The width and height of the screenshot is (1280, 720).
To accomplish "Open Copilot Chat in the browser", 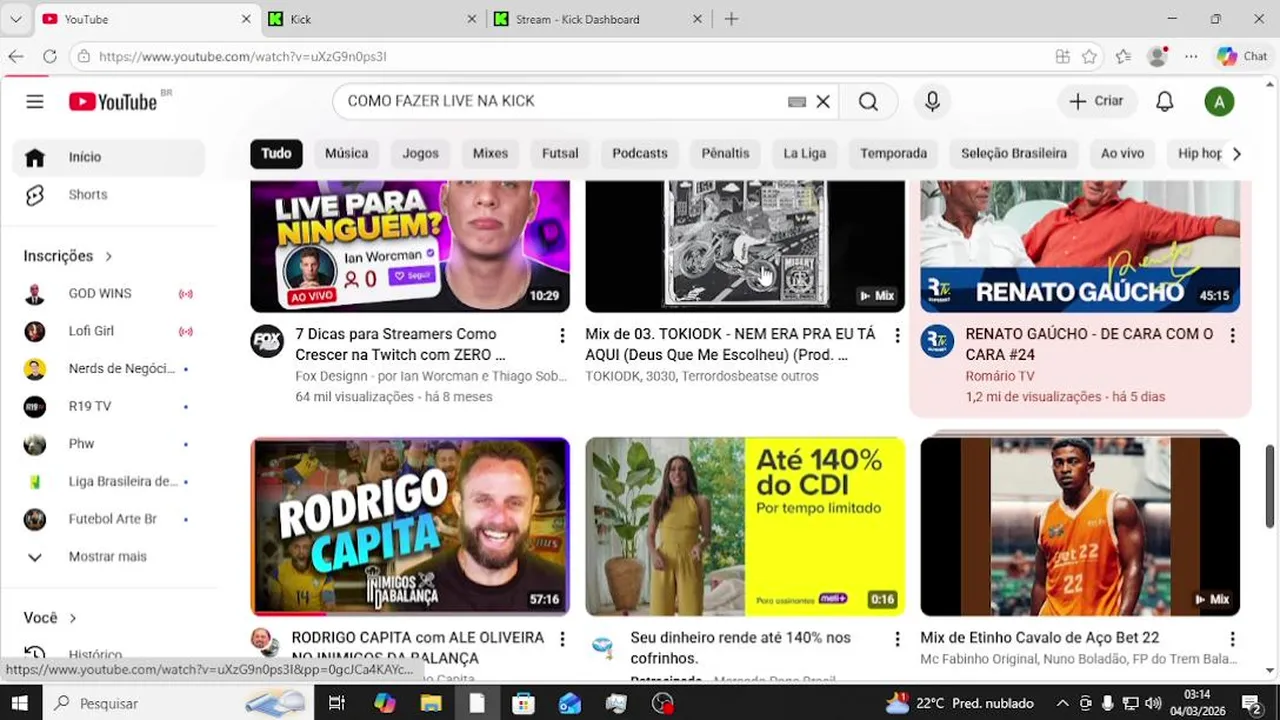I will (1242, 56).
